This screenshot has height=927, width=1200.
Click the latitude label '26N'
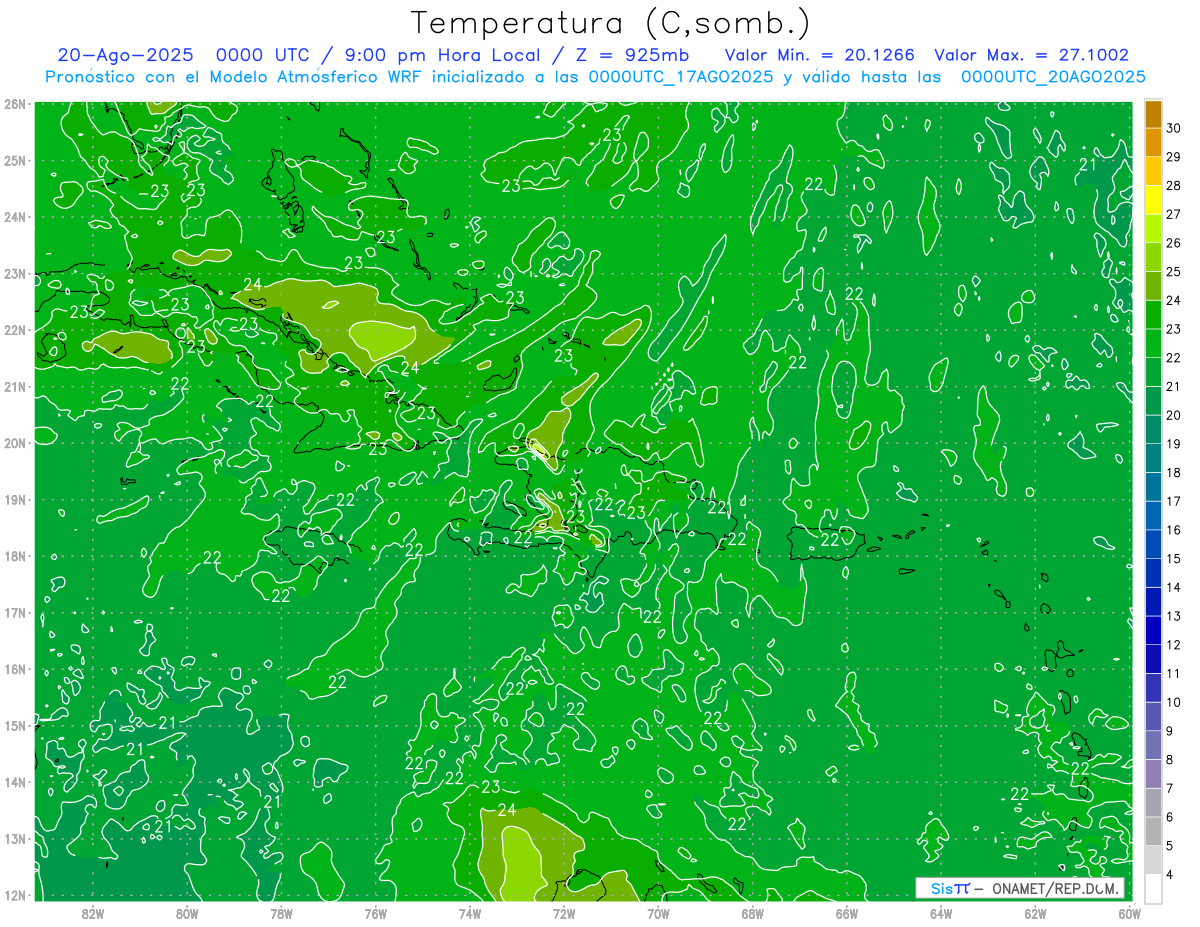point(14,104)
